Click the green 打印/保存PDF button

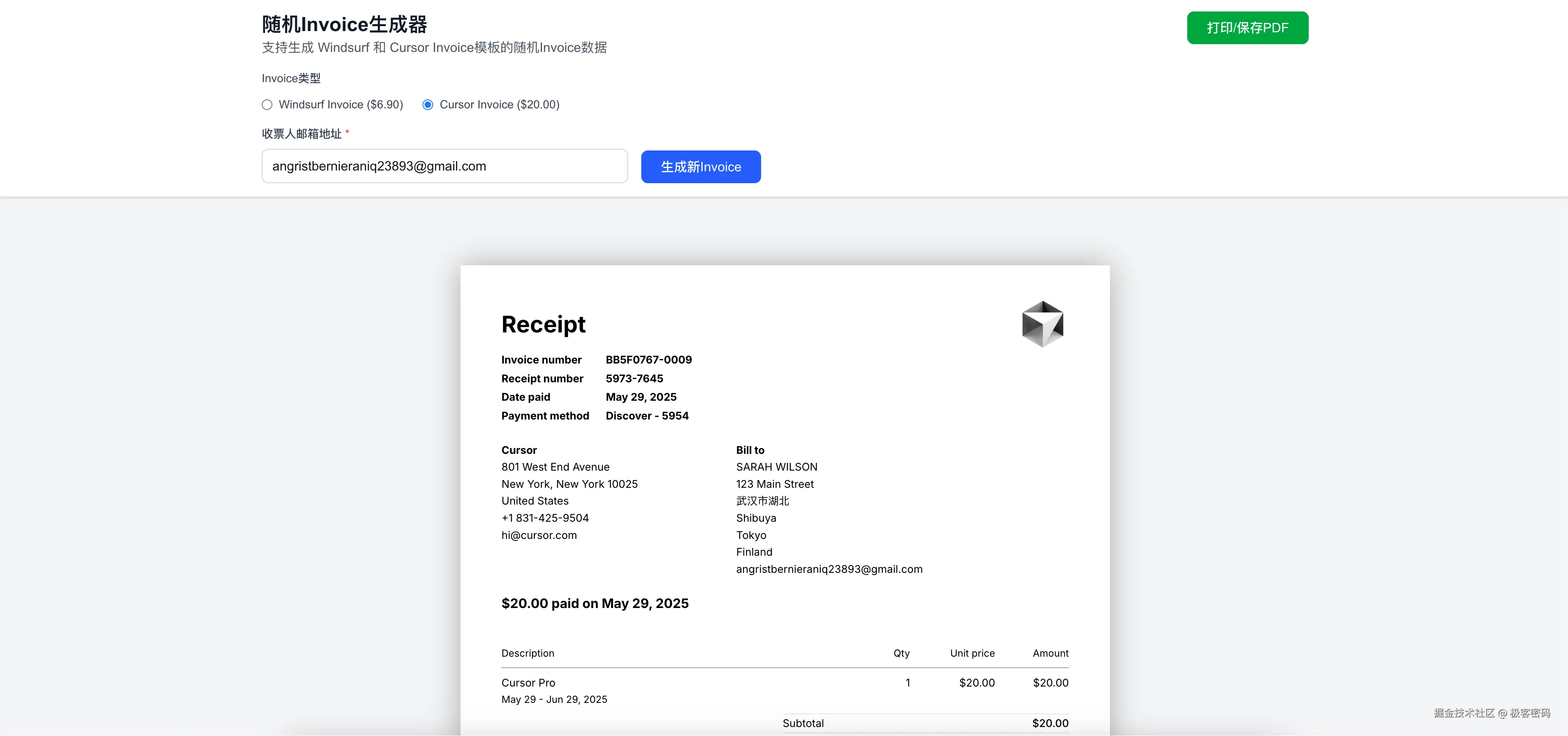(x=1247, y=28)
